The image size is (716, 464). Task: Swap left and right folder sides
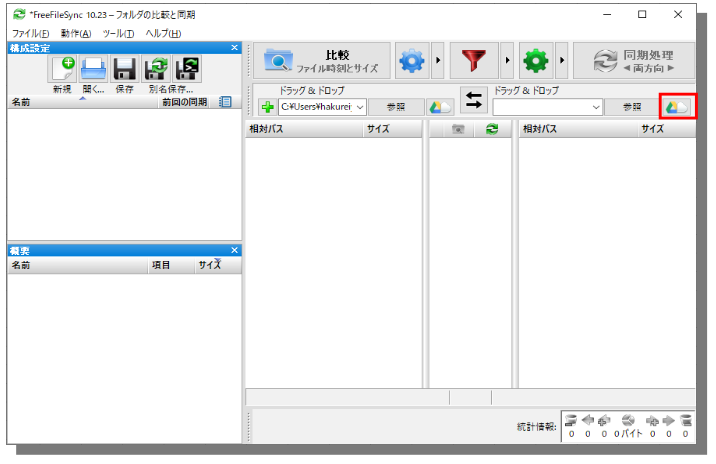point(474,102)
